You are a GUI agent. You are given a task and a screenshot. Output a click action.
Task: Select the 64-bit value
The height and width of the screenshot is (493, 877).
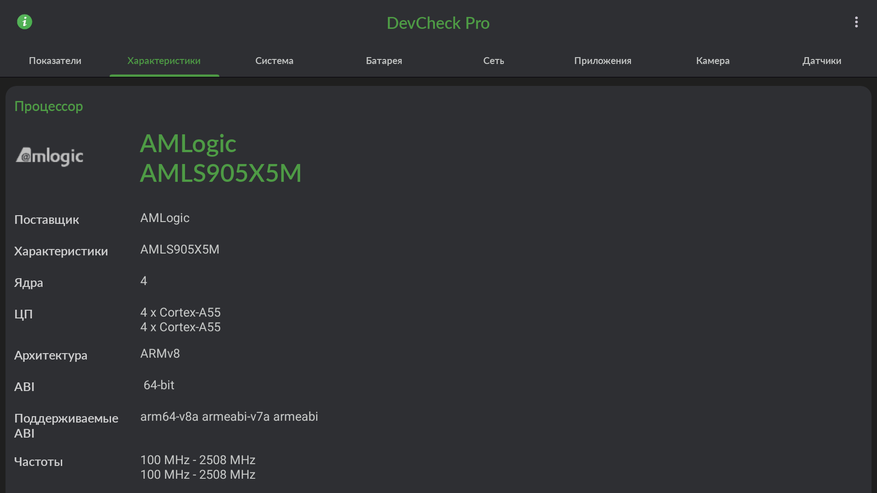[159, 385]
